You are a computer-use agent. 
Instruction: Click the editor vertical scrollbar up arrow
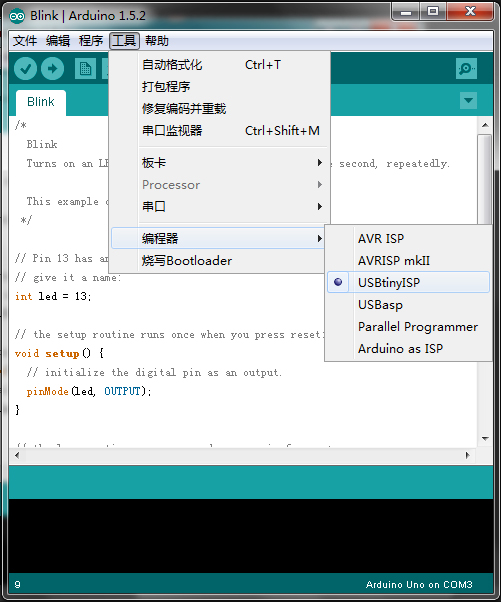[485, 125]
